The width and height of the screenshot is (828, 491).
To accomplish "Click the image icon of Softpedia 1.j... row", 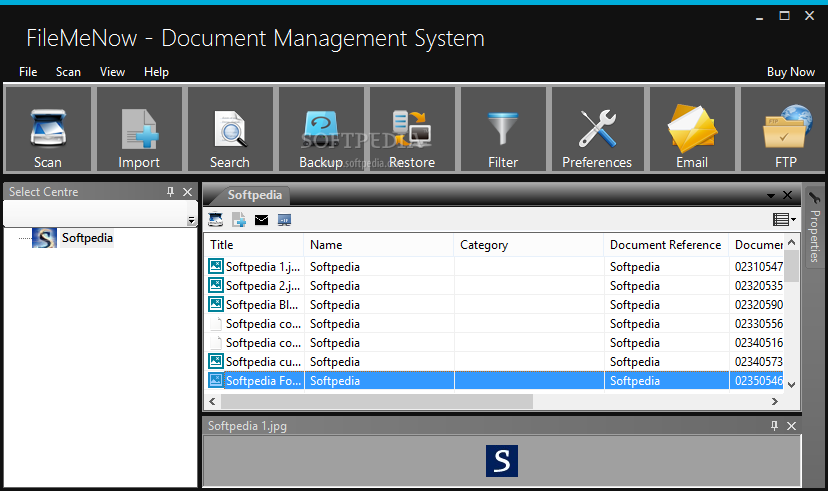I will point(215,266).
